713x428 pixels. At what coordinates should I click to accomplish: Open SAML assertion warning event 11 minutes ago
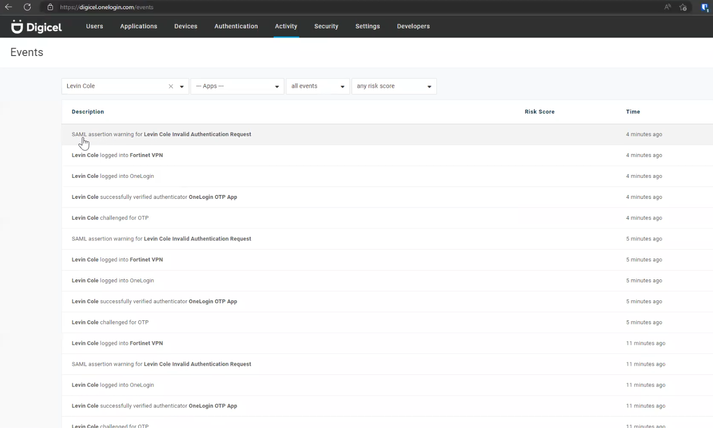387,364
